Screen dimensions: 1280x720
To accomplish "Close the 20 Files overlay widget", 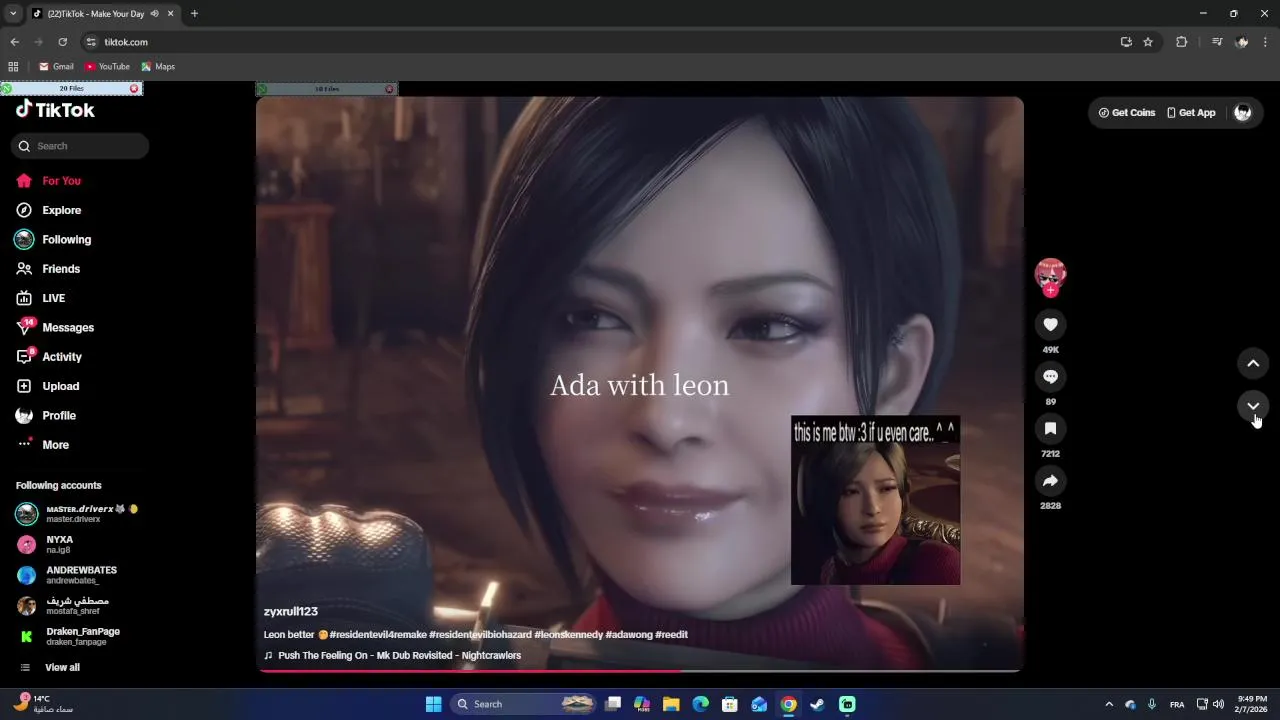I will 134,89.
